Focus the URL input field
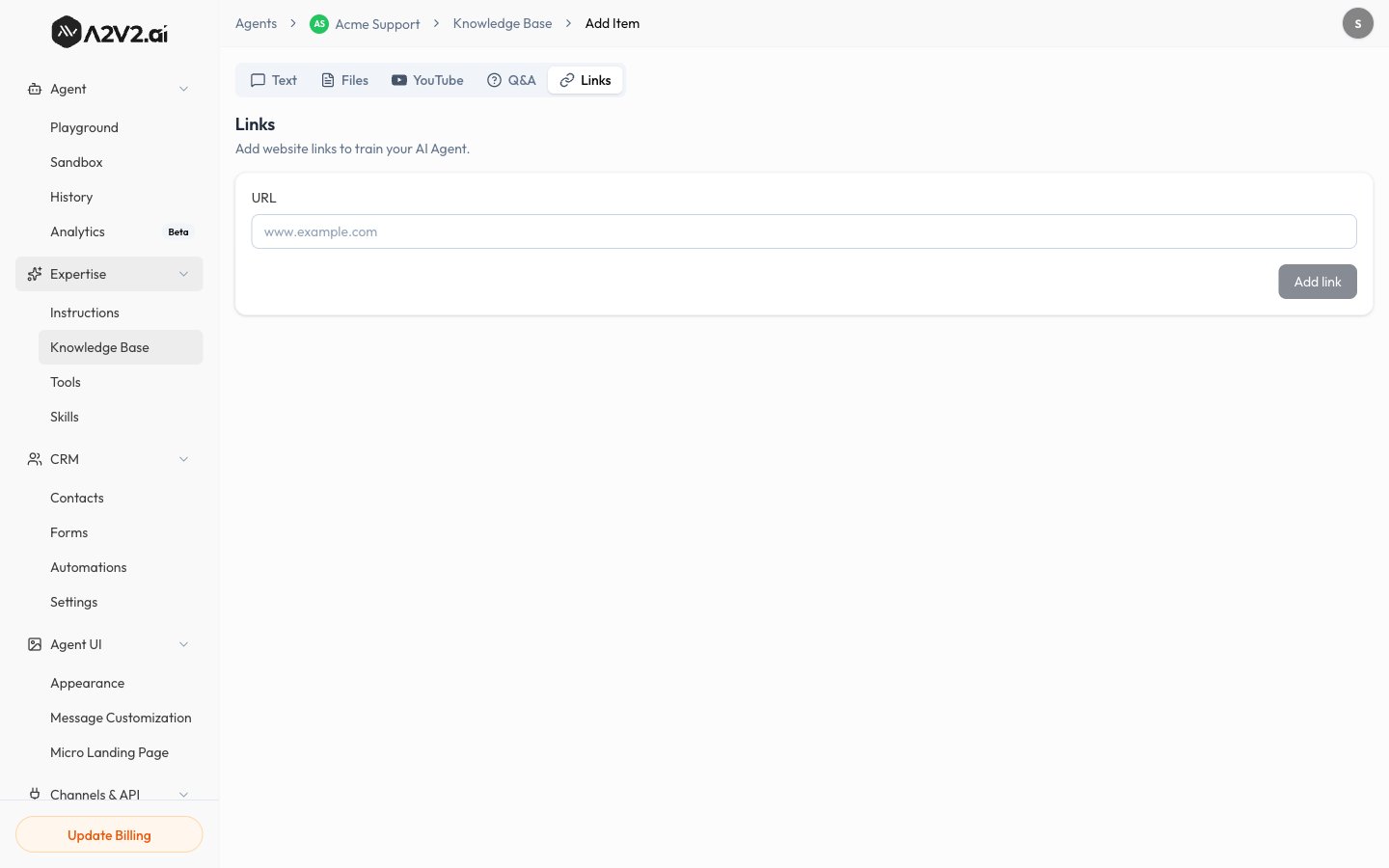This screenshot has height=868, width=1389. 803,231
